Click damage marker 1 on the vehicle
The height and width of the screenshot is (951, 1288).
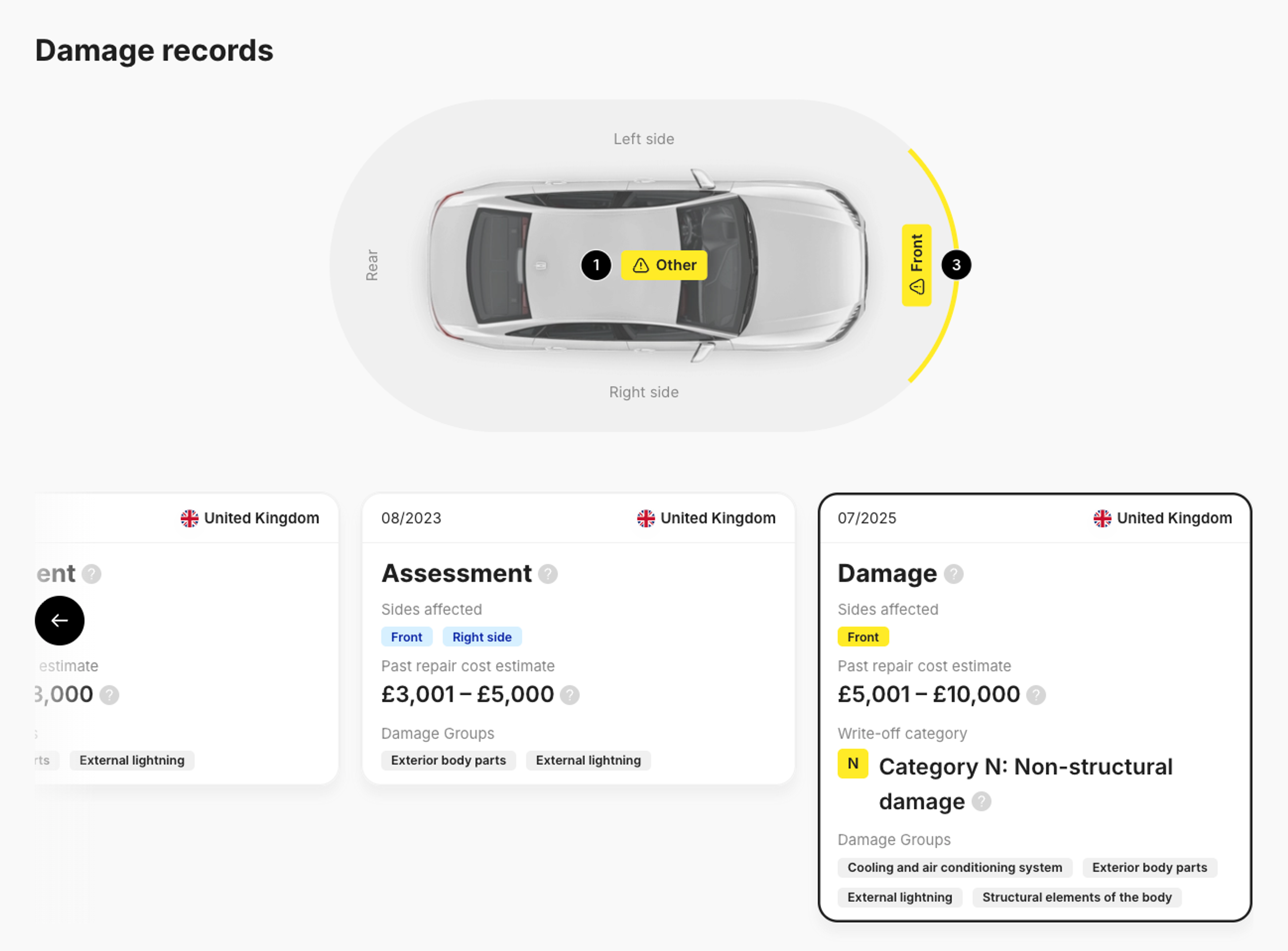(597, 265)
